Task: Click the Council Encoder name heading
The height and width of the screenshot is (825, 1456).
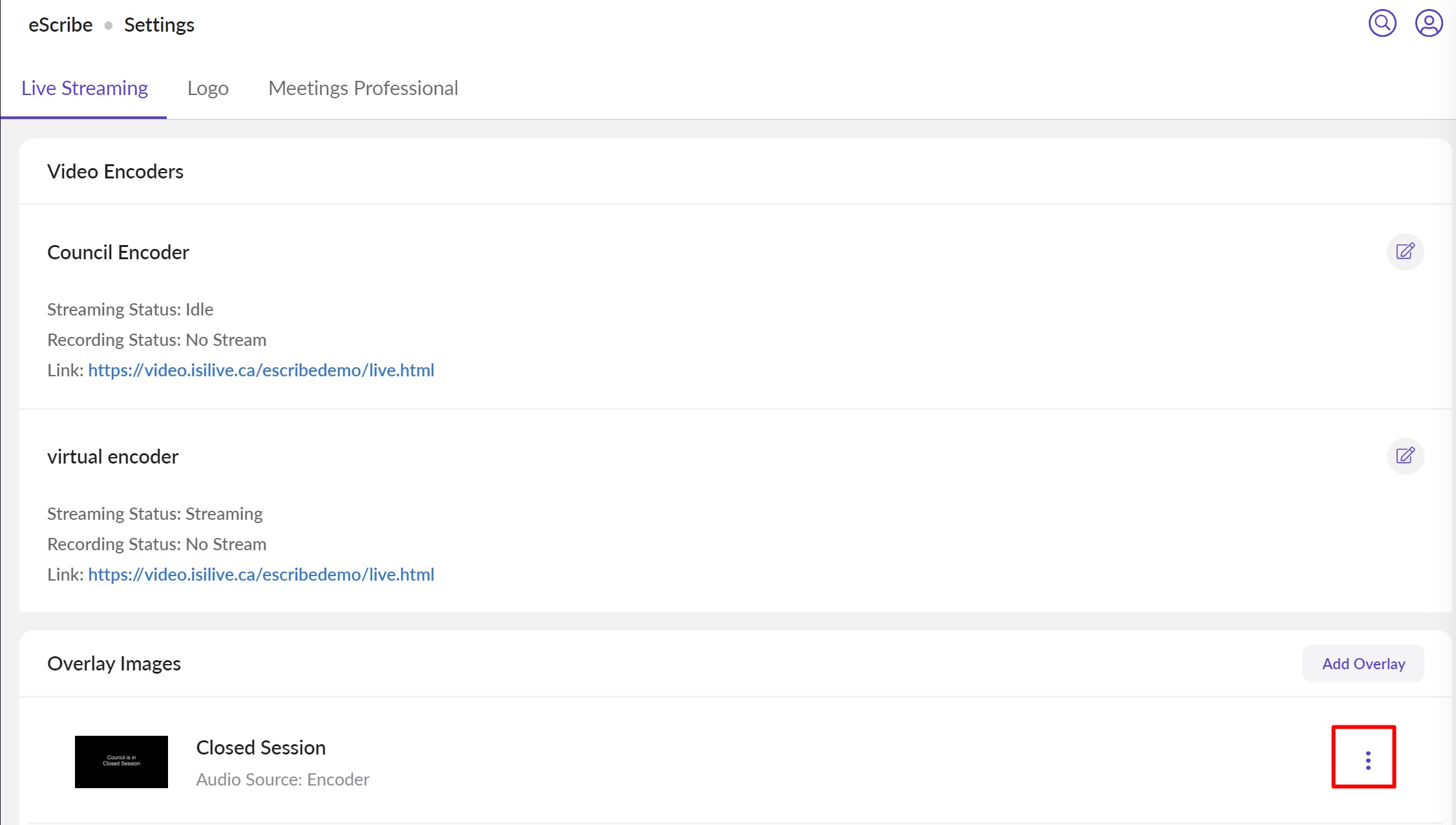Action: (x=118, y=252)
